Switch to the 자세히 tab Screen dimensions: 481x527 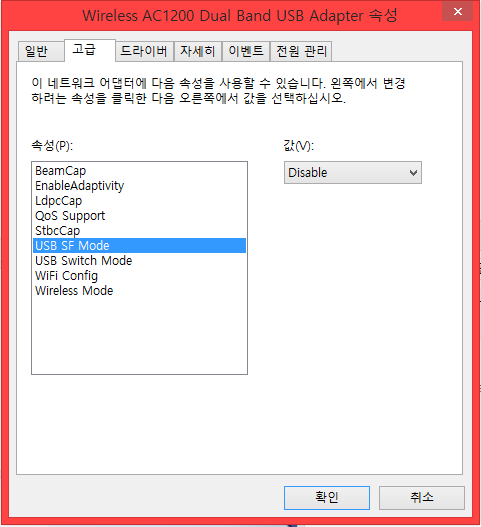point(198,51)
